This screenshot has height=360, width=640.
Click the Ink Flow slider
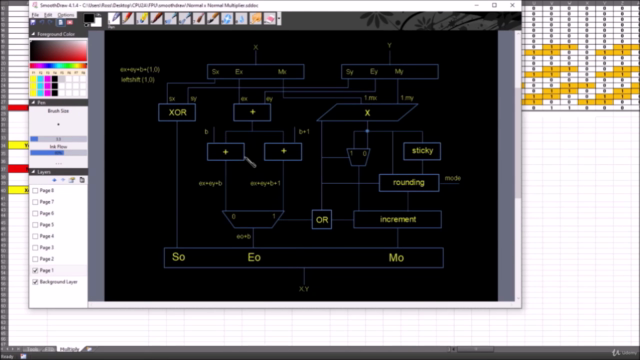(58, 153)
